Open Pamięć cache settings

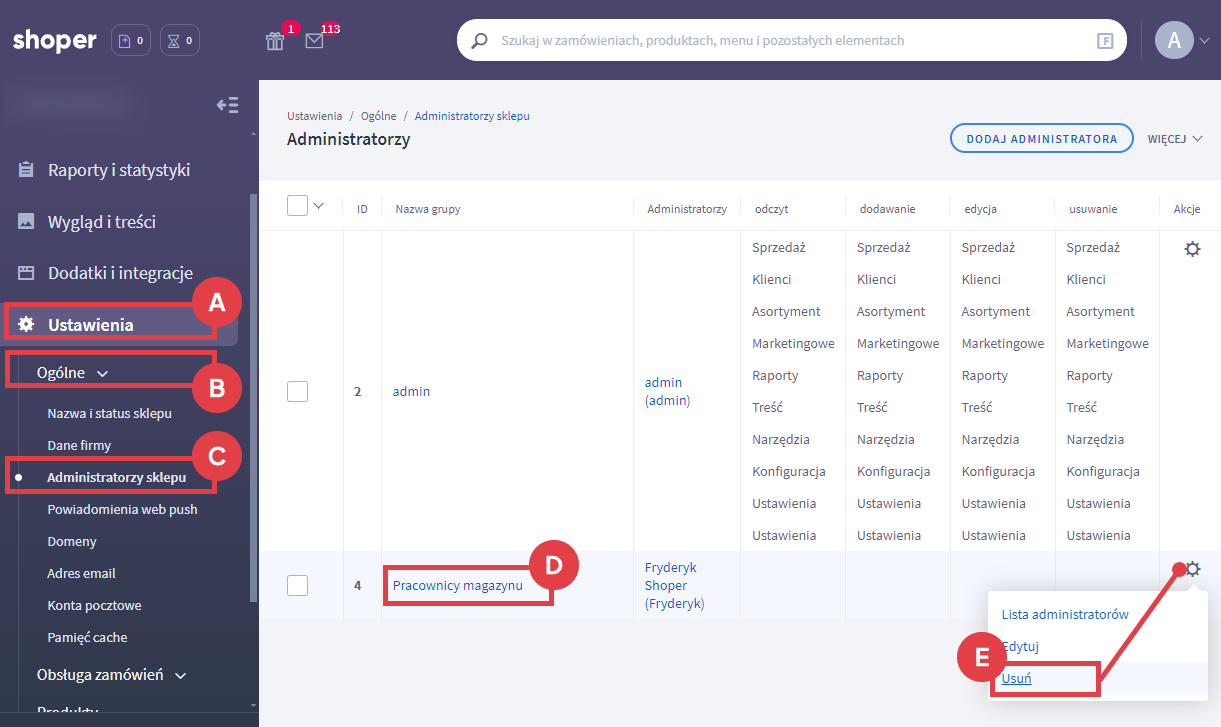(87, 637)
